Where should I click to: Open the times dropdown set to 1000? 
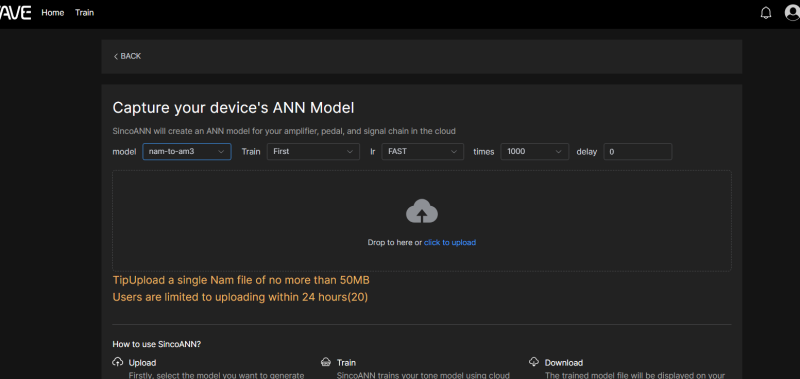[535, 151]
